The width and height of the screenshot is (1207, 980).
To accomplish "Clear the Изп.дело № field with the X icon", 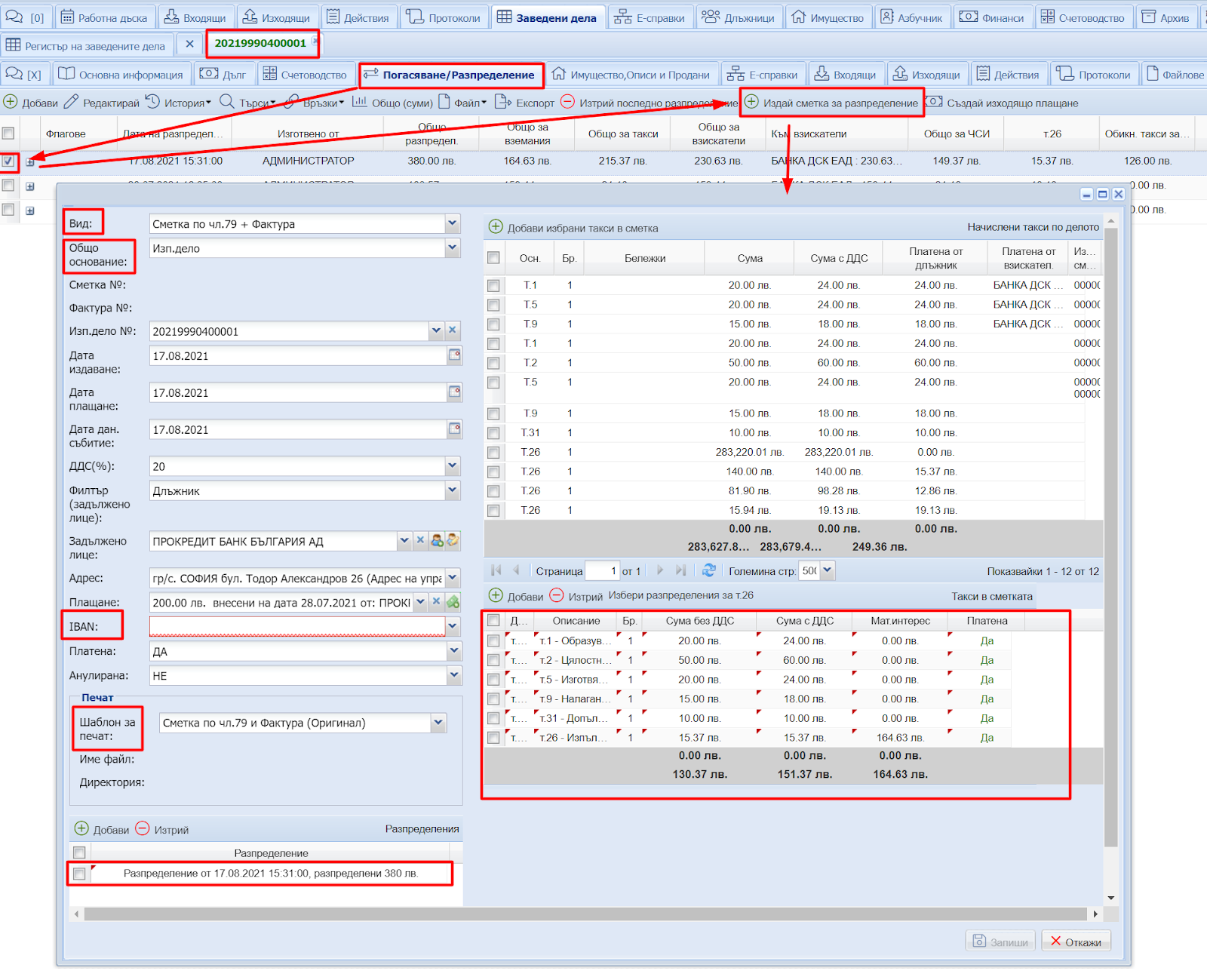I will pyautogui.click(x=453, y=330).
